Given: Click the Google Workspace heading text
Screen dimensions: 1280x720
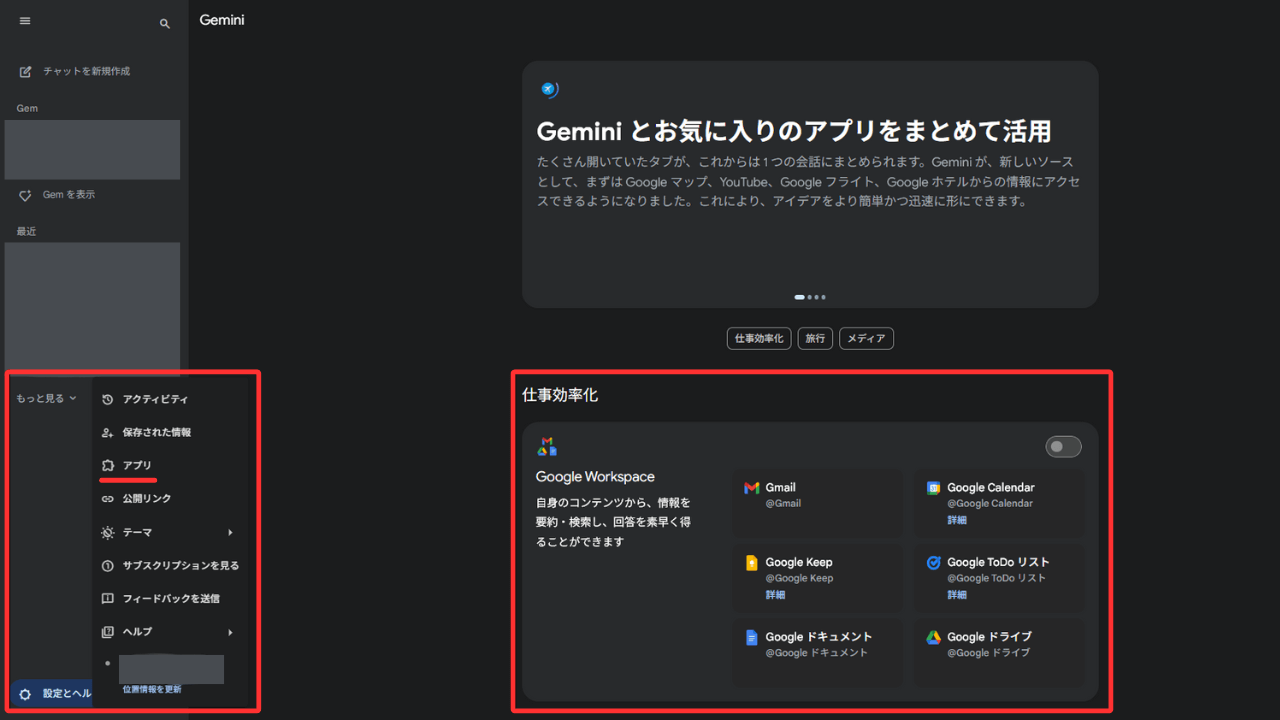Looking at the screenshot, I should pyautogui.click(x=595, y=477).
